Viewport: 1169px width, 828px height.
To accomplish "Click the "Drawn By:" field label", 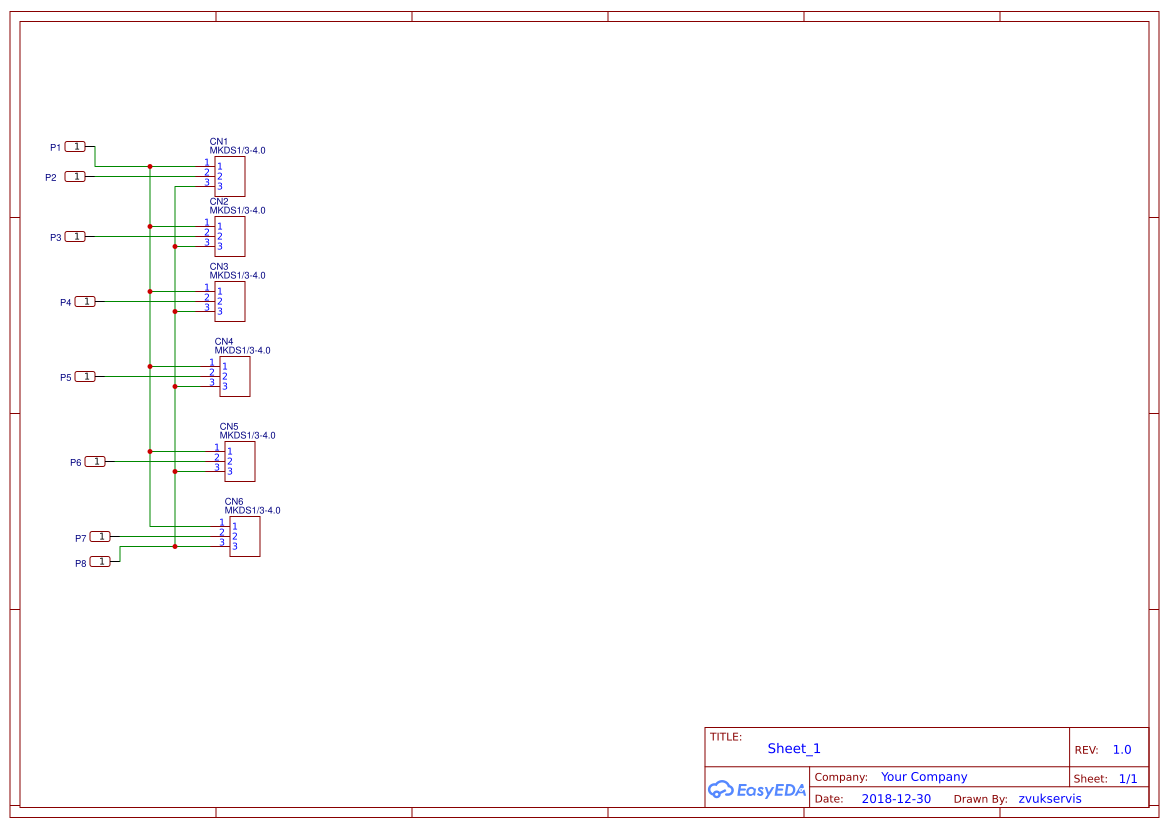I will click(x=980, y=799).
